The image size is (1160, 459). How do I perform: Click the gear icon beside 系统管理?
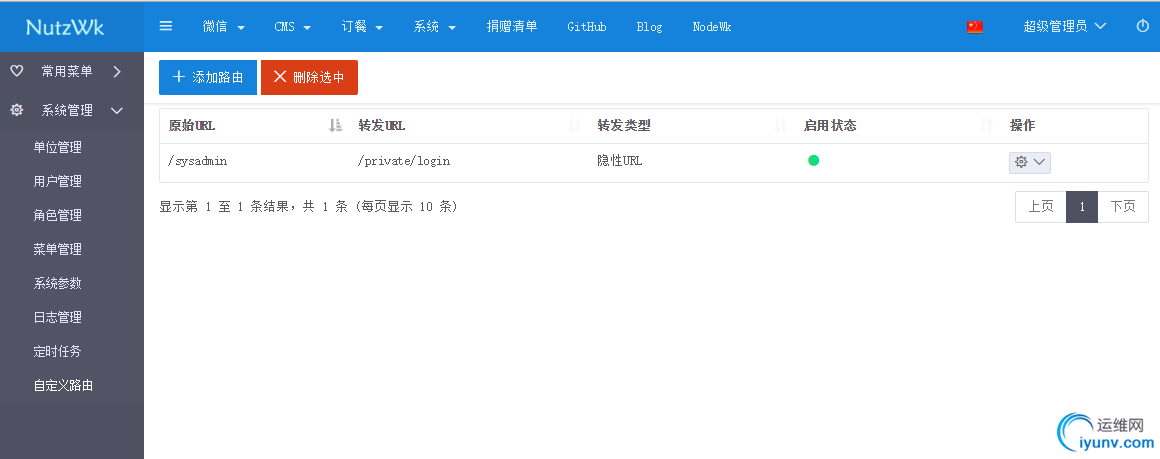(x=17, y=110)
